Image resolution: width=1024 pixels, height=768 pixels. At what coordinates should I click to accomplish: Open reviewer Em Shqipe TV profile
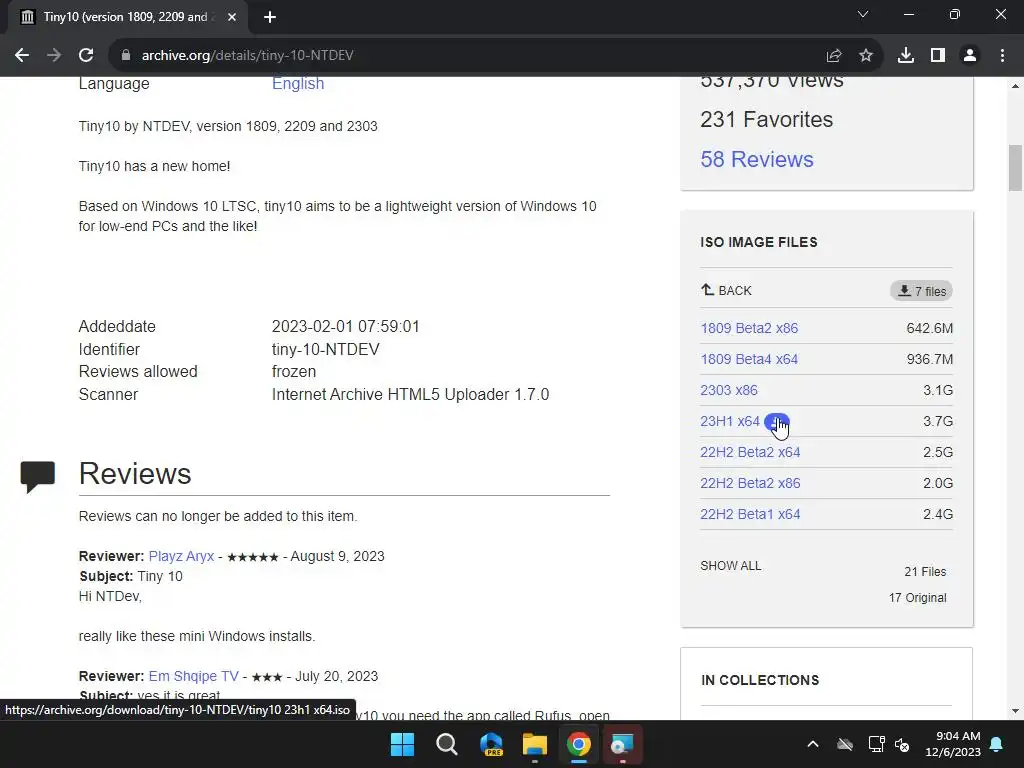[x=193, y=677]
